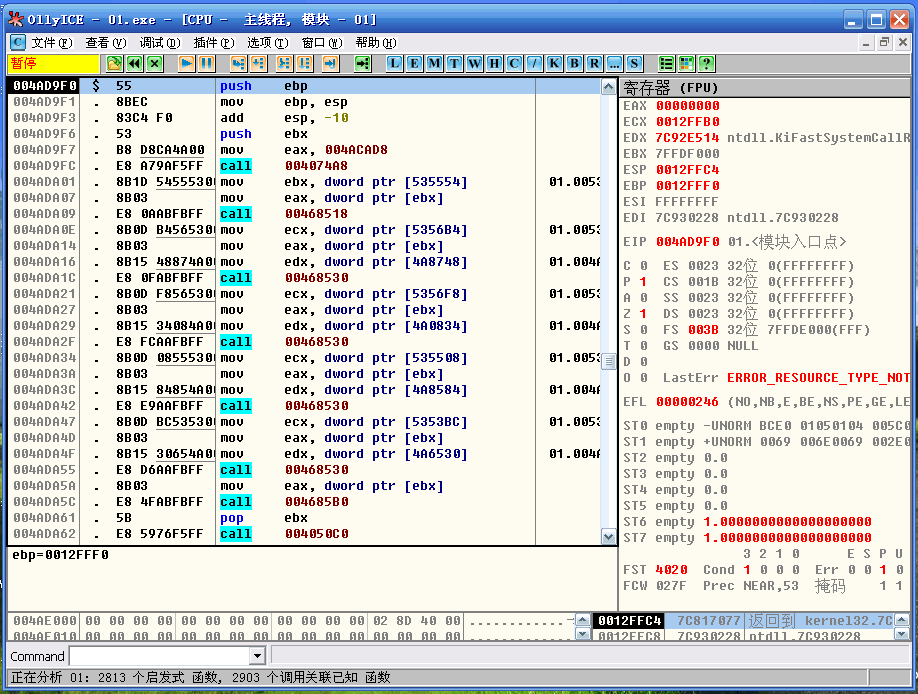The image size is (918, 694).
Task: Open the Log window with L button
Action: (x=395, y=63)
